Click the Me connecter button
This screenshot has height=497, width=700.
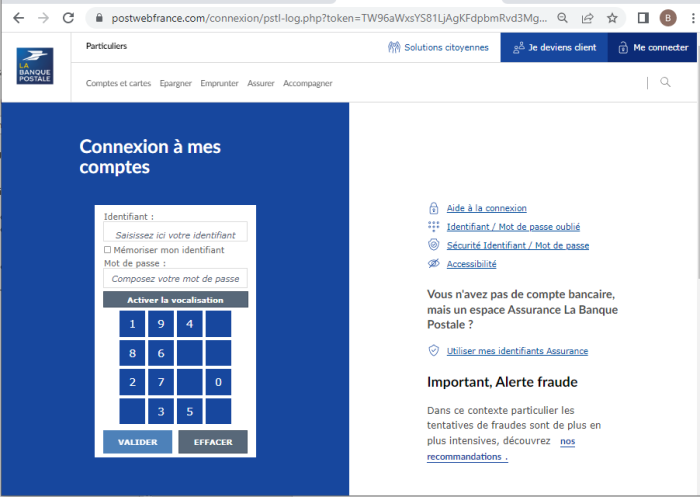point(652,47)
